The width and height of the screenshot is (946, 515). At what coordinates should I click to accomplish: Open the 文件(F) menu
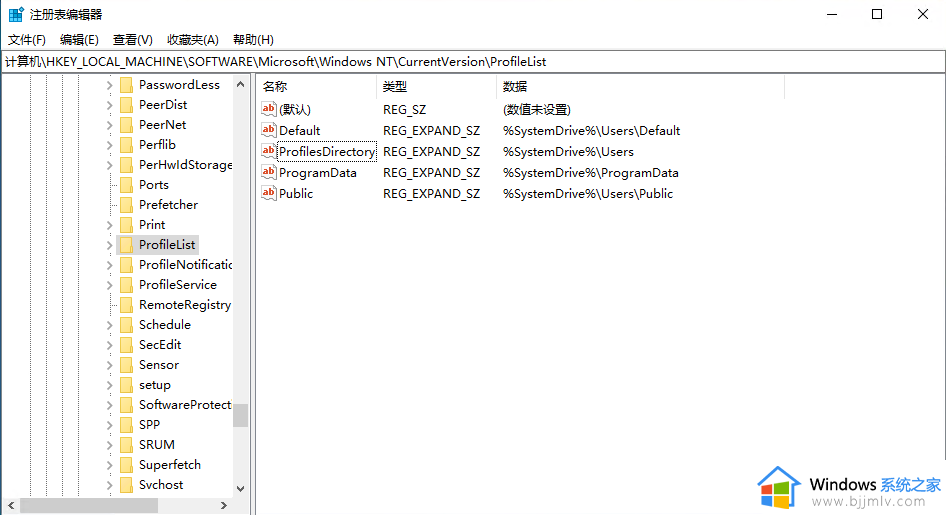click(27, 40)
